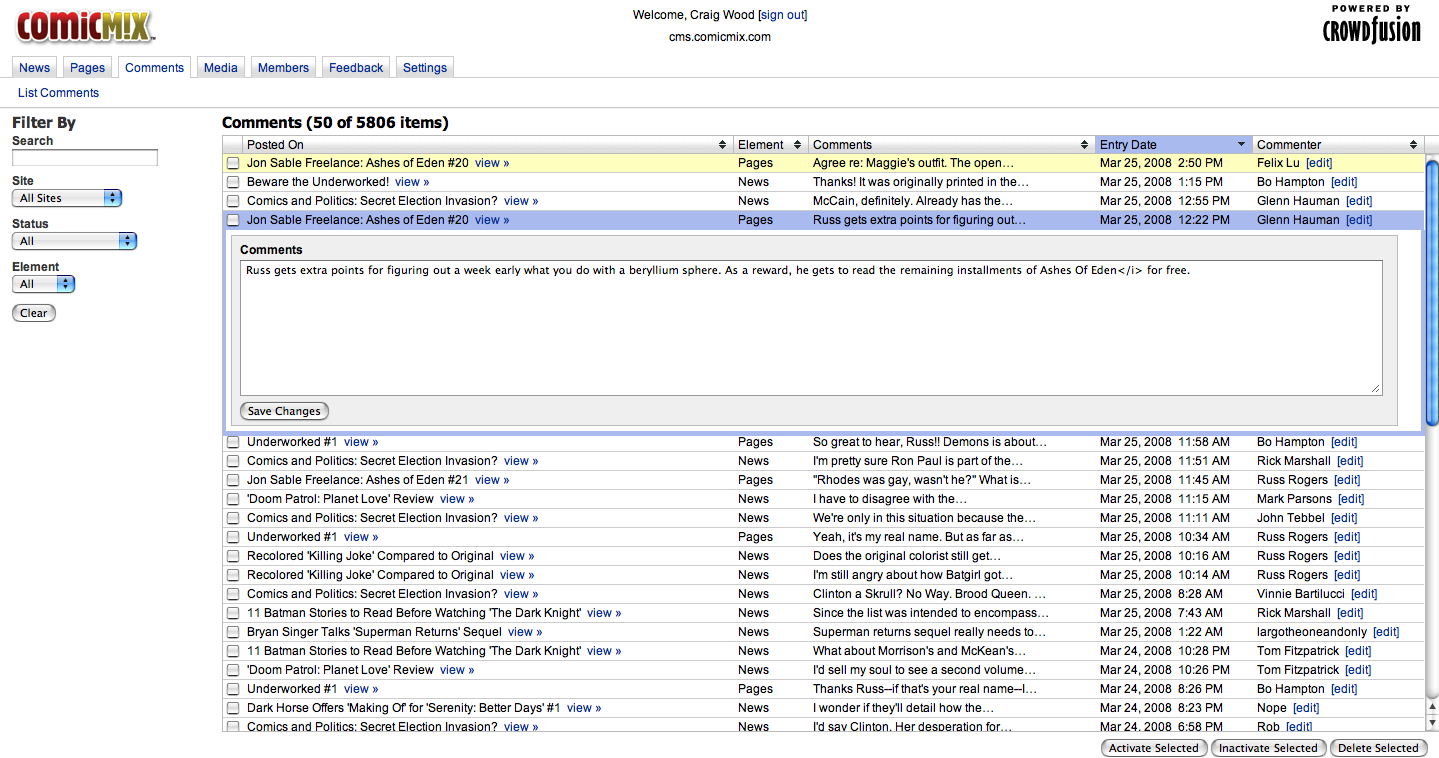Screen dimensions: 1439x758
Task: Click the scrollbar down arrow
Action: coord(1432,722)
